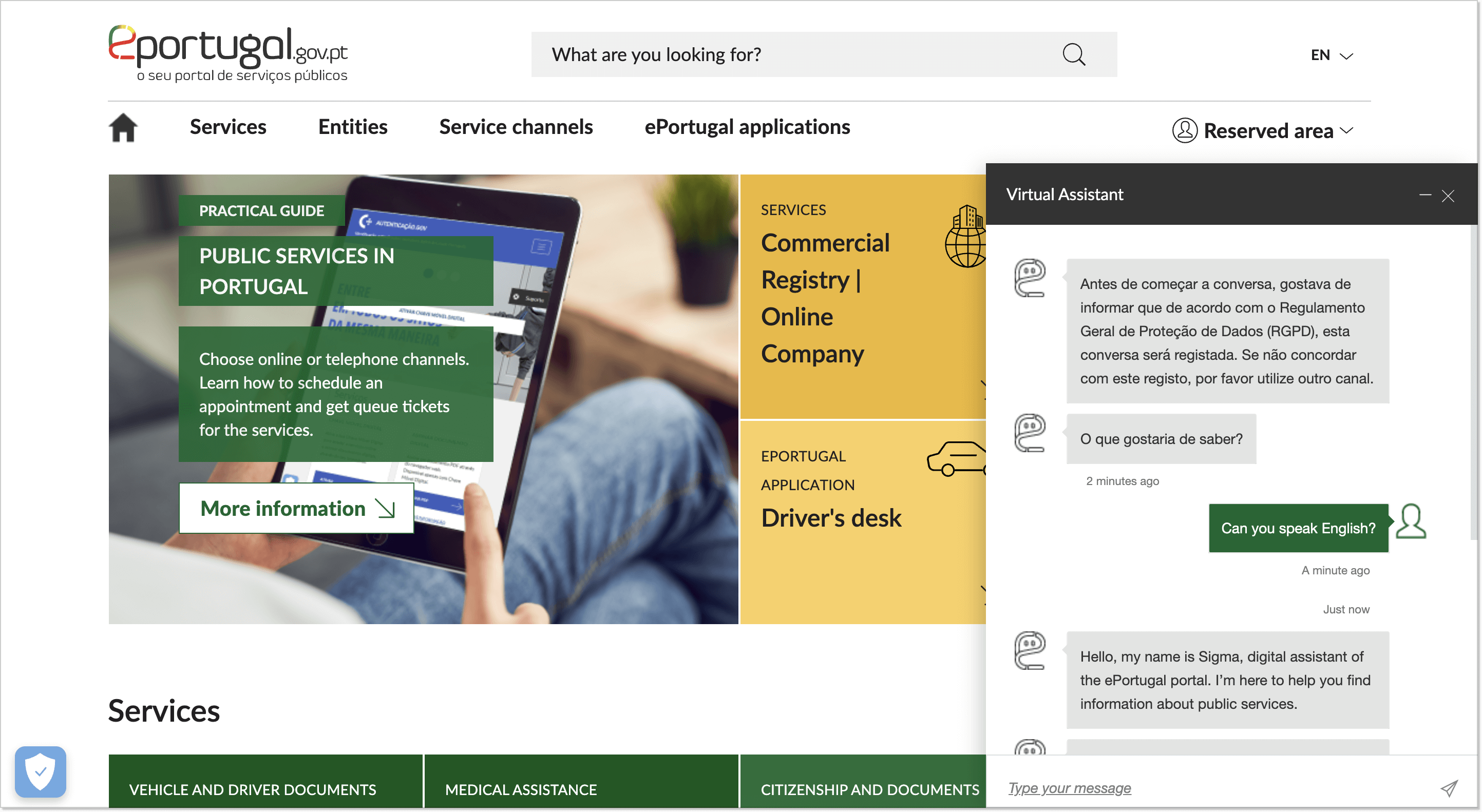Open the Entities menu item
This screenshot has height=812, width=1482.
[352, 127]
